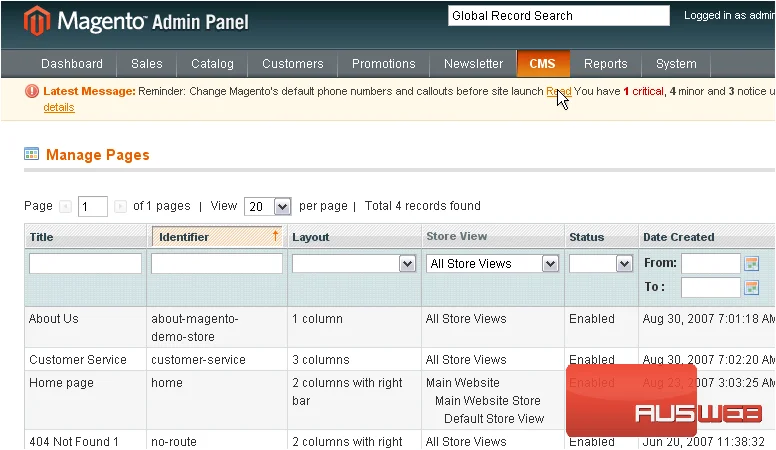Click the From date input field
This screenshot has height=450, width=776.
click(x=711, y=263)
